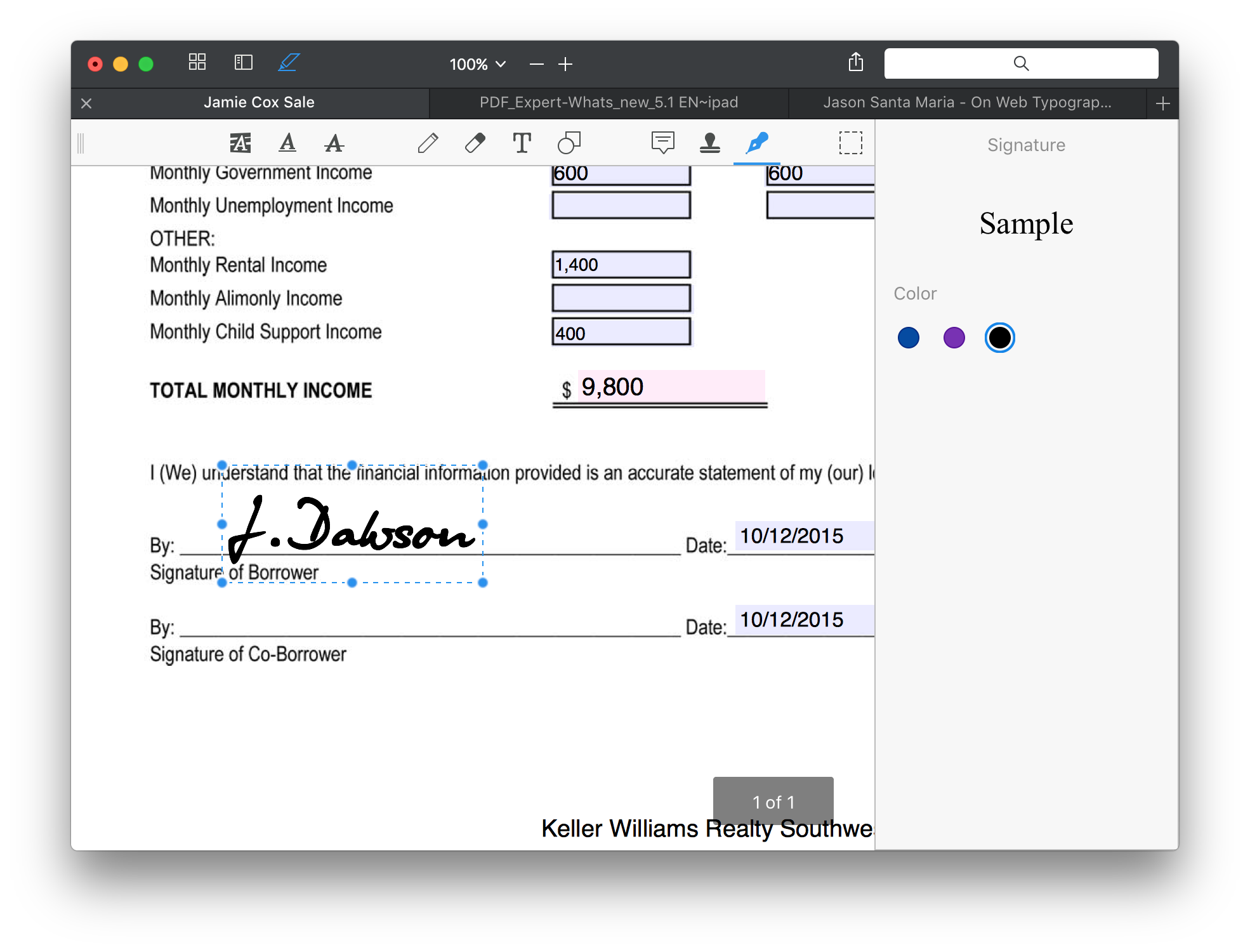Click the Monthly Child Support Income label
This screenshot has height=952, width=1250.
266,332
